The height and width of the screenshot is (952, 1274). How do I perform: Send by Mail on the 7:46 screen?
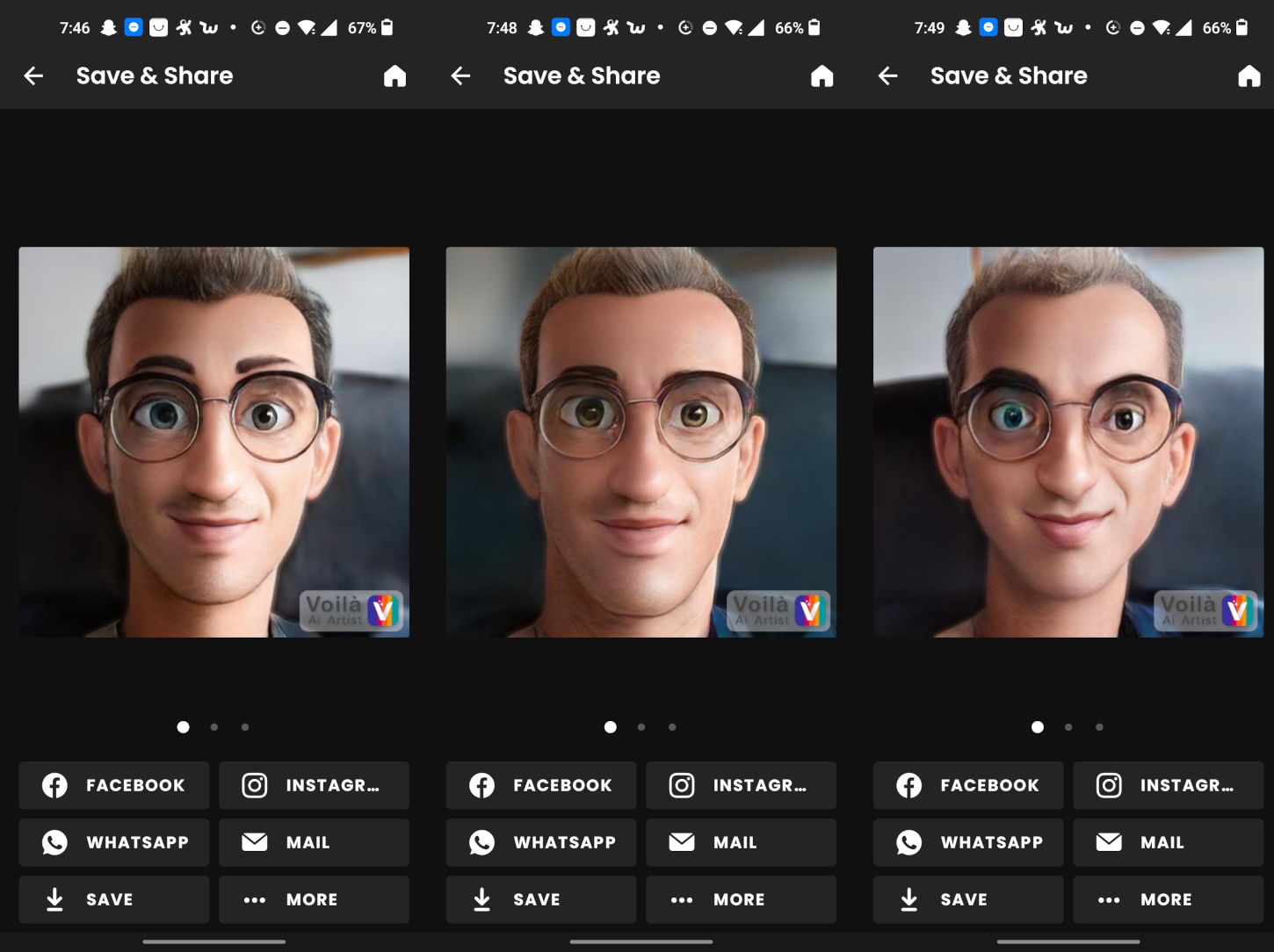[x=314, y=842]
